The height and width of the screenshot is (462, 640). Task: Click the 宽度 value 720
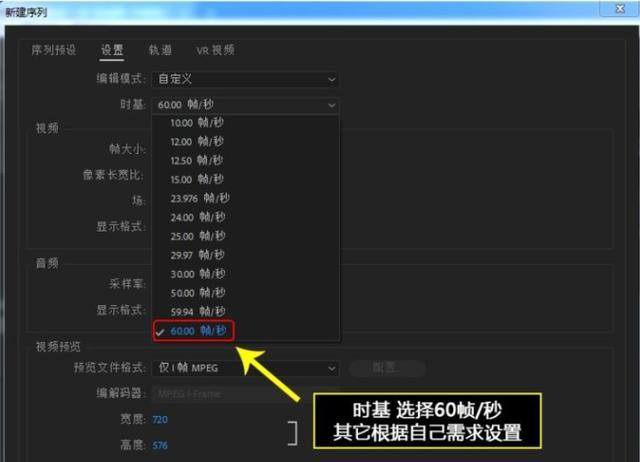pos(160,420)
